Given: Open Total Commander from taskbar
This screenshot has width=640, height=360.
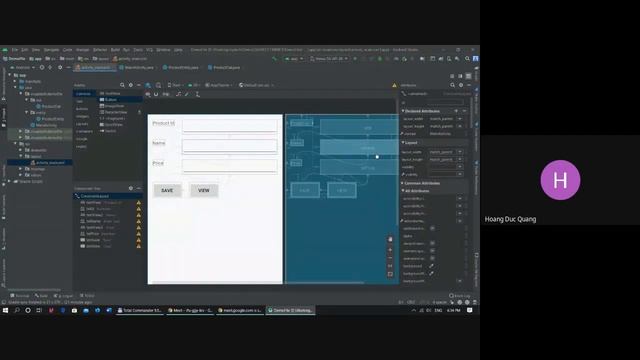Looking at the screenshot, I should click(x=140, y=310).
